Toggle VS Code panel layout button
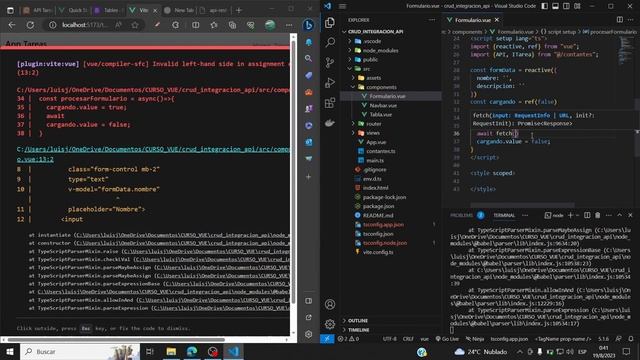Image resolution: width=640 pixels, height=360 pixels. [x=556, y=6]
